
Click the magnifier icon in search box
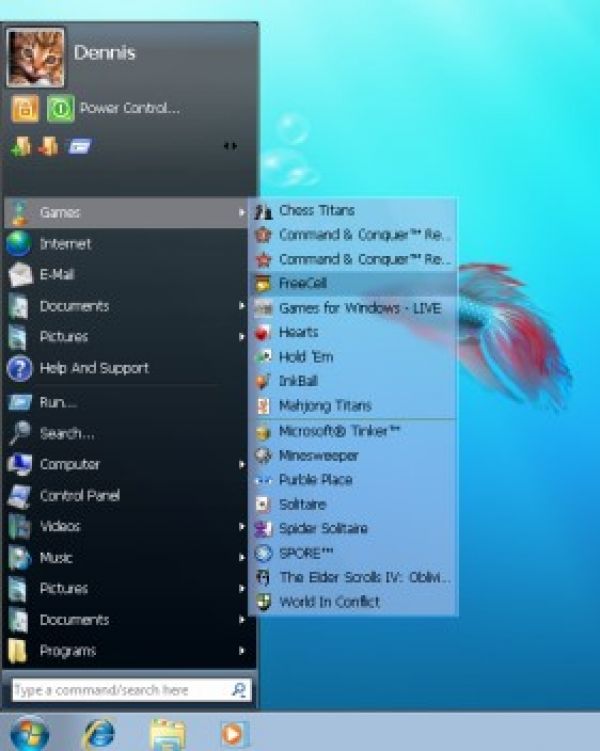[239, 690]
